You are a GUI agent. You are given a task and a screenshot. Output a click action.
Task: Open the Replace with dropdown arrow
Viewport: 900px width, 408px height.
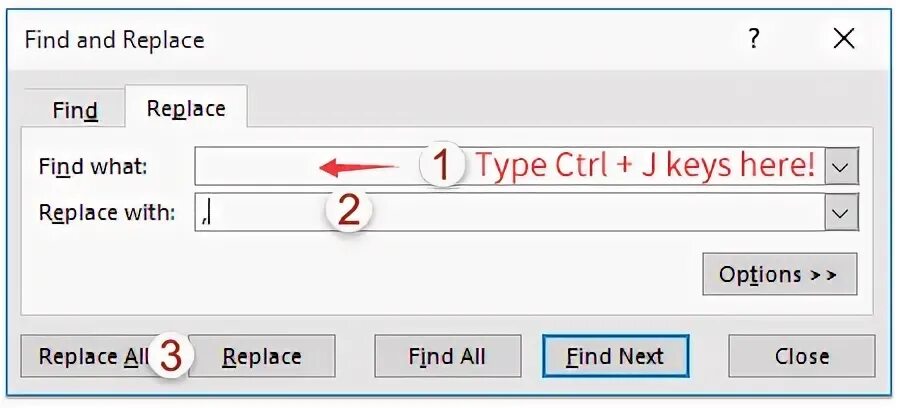(x=842, y=212)
